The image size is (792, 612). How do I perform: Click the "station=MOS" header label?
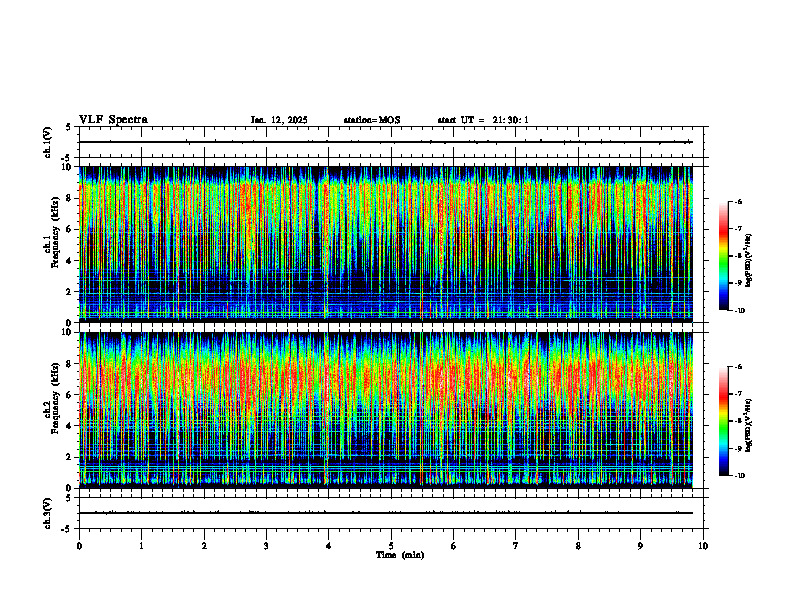372,120
